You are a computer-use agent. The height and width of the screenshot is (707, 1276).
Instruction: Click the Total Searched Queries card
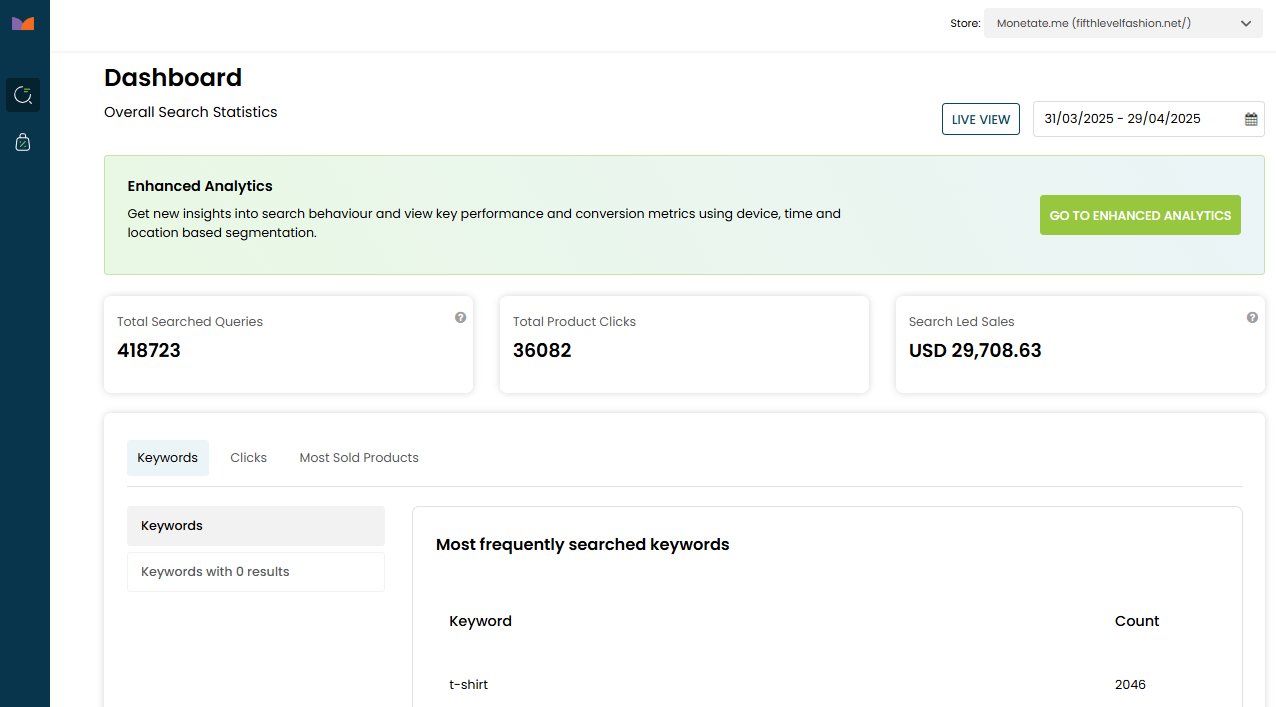pyautogui.click(x=288, y=344)
